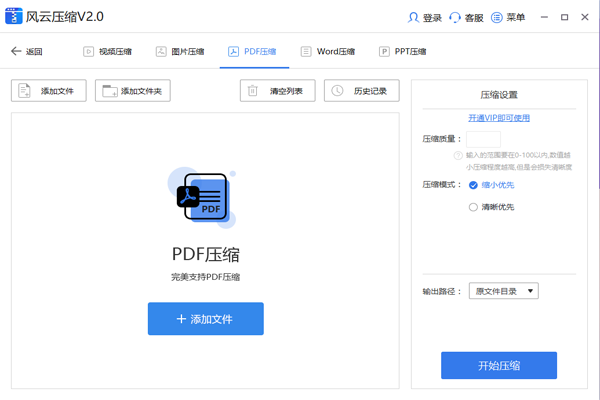Select the 缩小优先 radio option

[473, 185]
